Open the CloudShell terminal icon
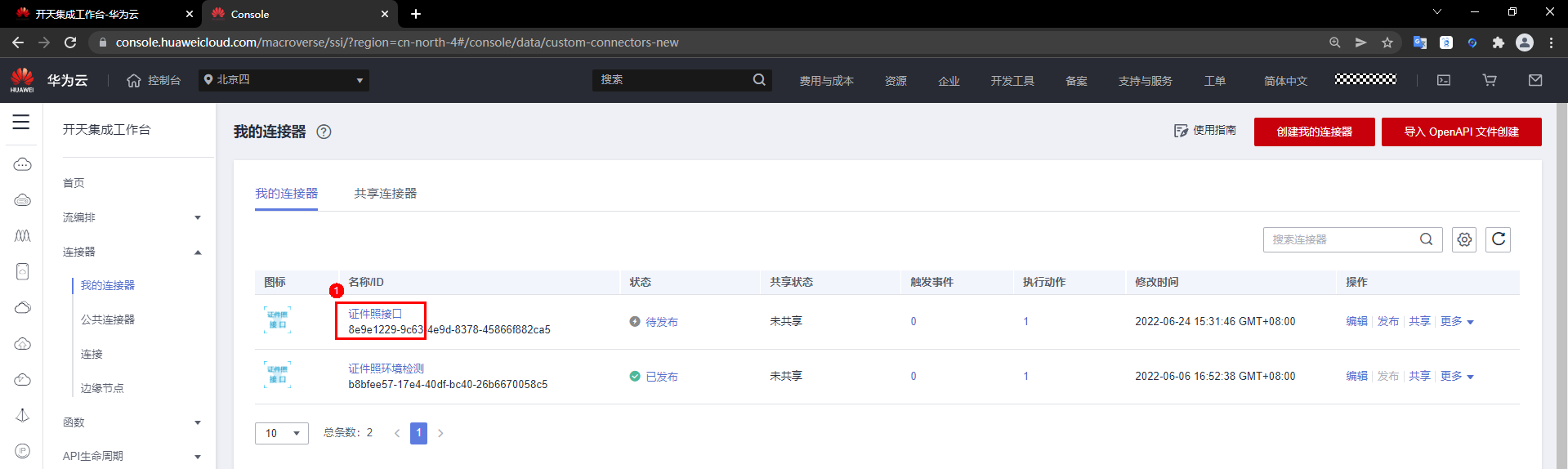Viewport: 1568px width, 469px height. (1444, 80)
